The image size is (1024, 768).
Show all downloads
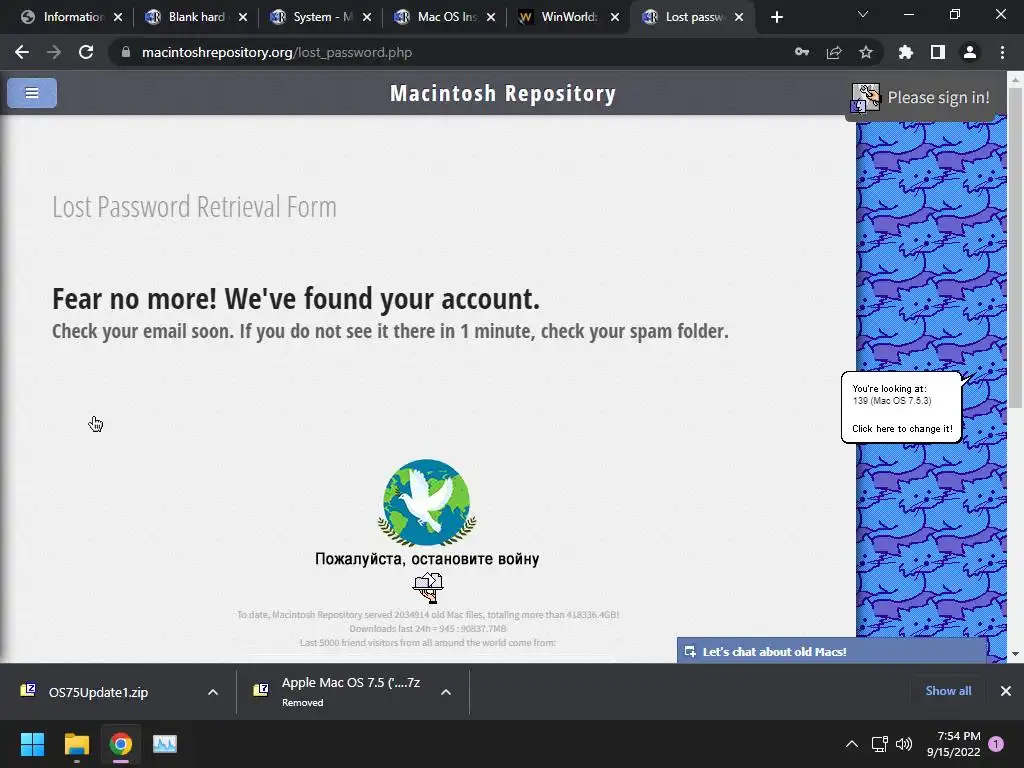(948, 690)
